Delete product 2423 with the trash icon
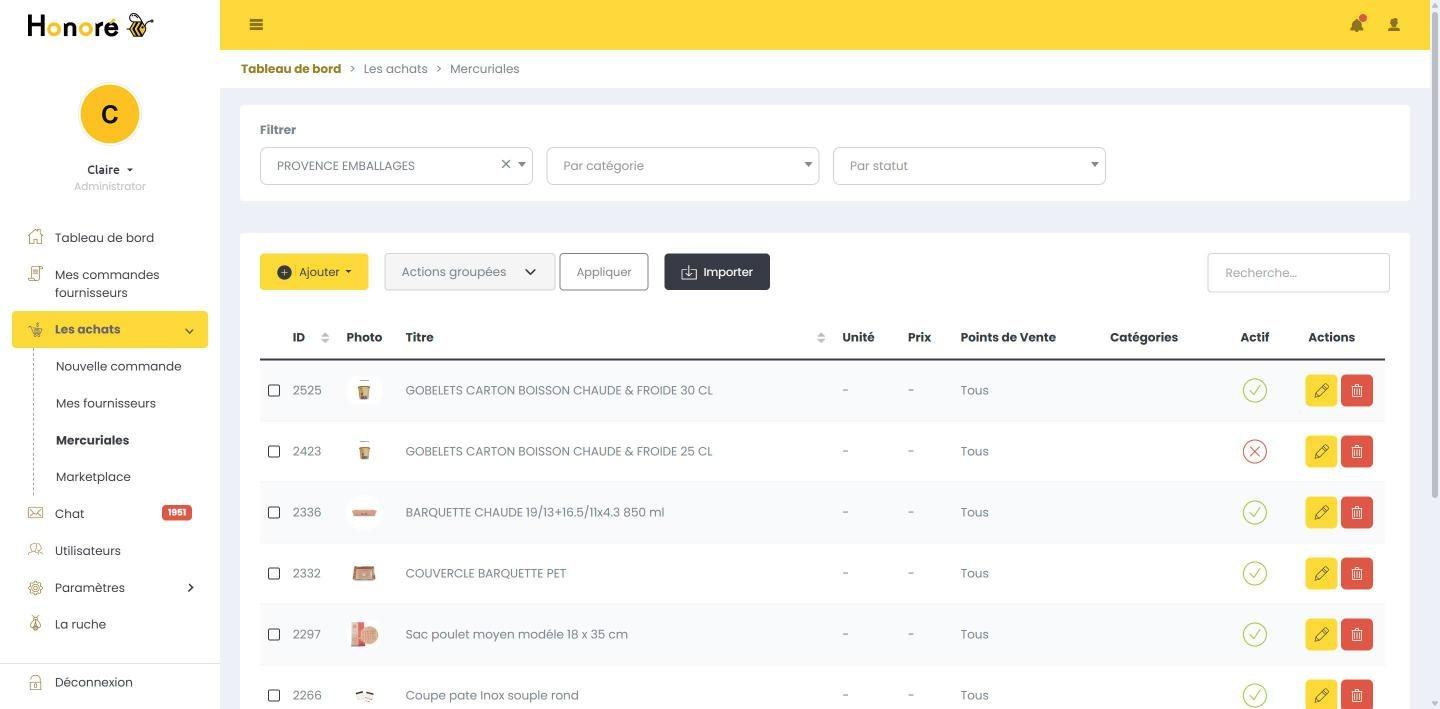This screenshot has height=709, width=1440. click(x=1357, y=451)
